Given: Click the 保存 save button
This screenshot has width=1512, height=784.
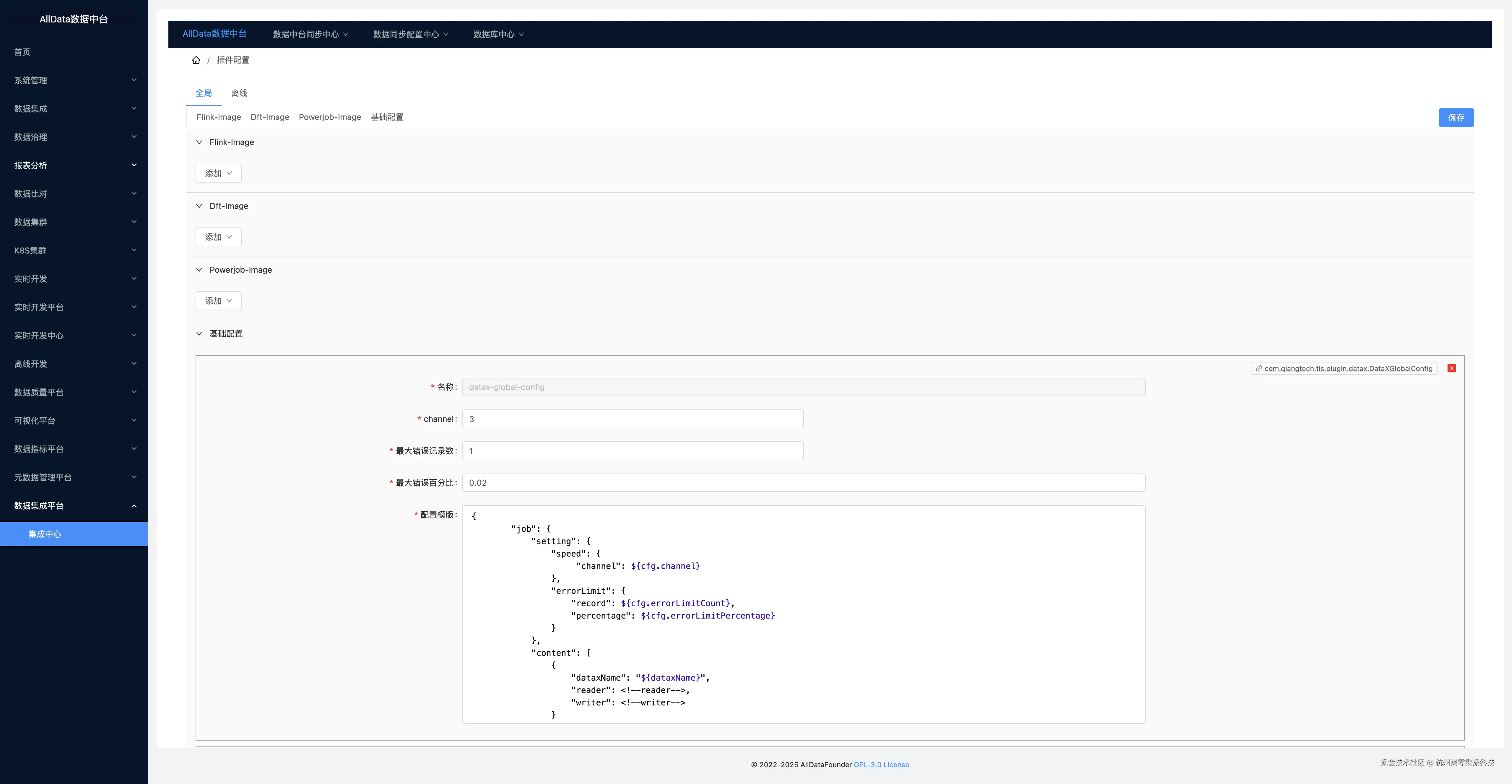Looking at the screenshot, I should (1456, 117).
